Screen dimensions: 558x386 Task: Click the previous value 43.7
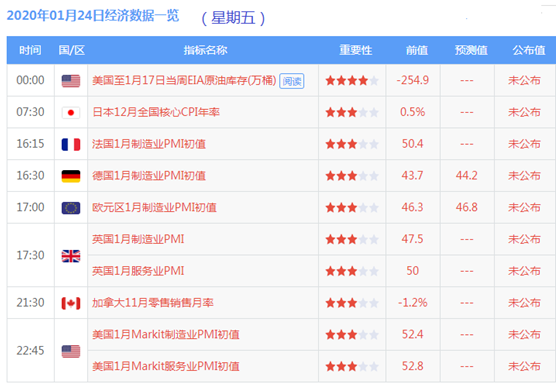413,175
